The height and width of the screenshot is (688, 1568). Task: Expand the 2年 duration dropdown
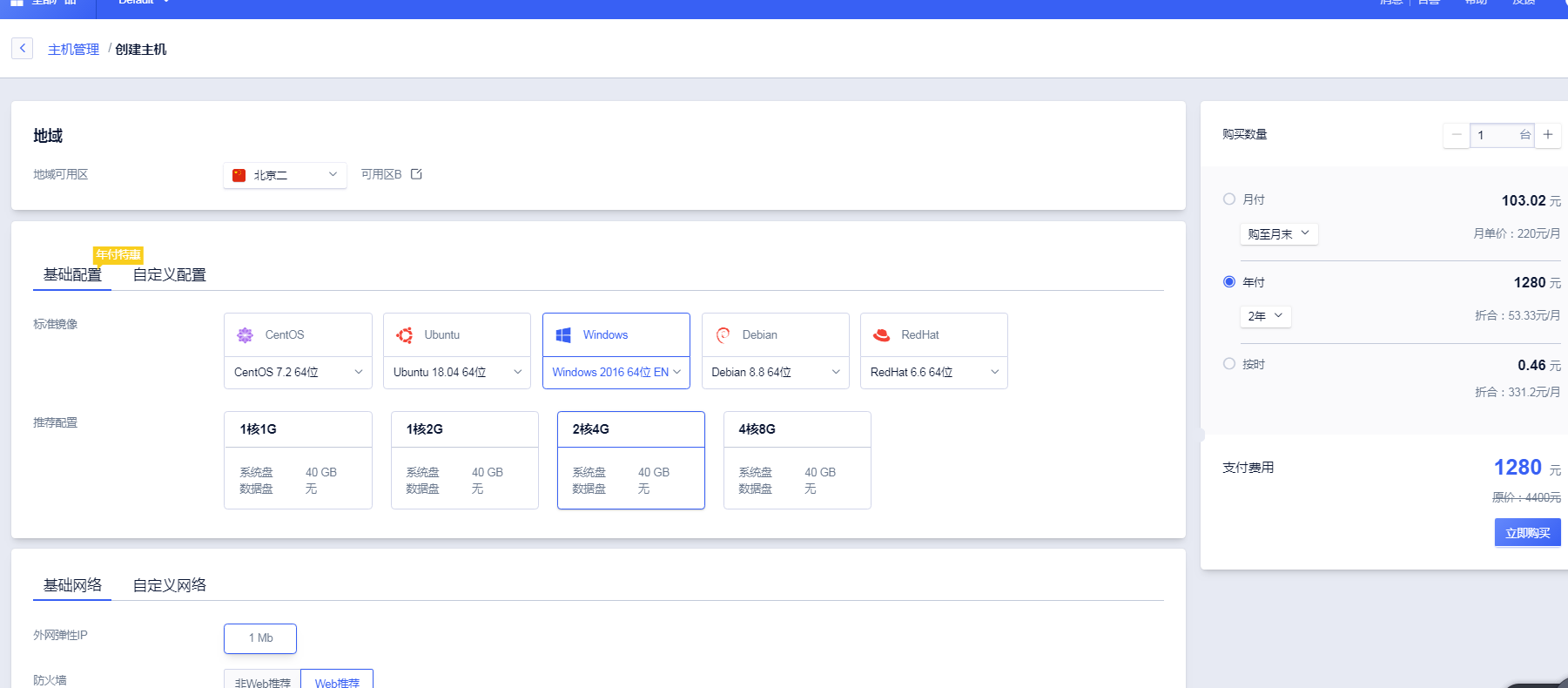pyautogui.click(x=1265, y=316)
